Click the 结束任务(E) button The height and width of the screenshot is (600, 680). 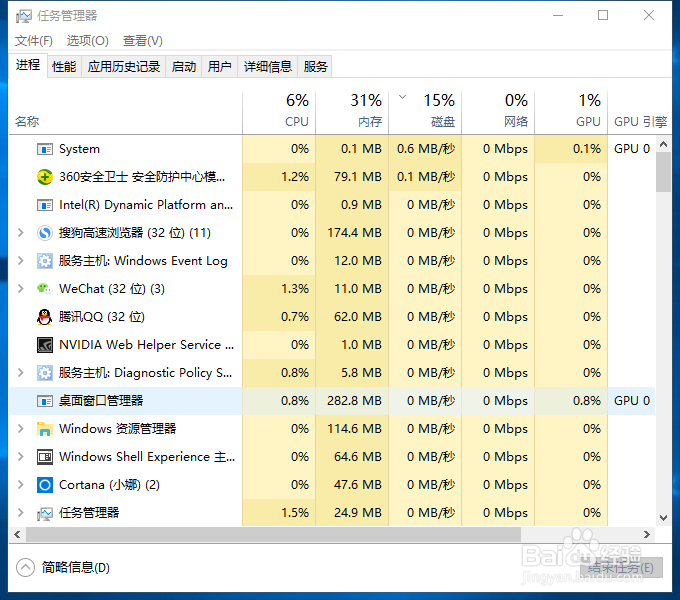[621, 567]
